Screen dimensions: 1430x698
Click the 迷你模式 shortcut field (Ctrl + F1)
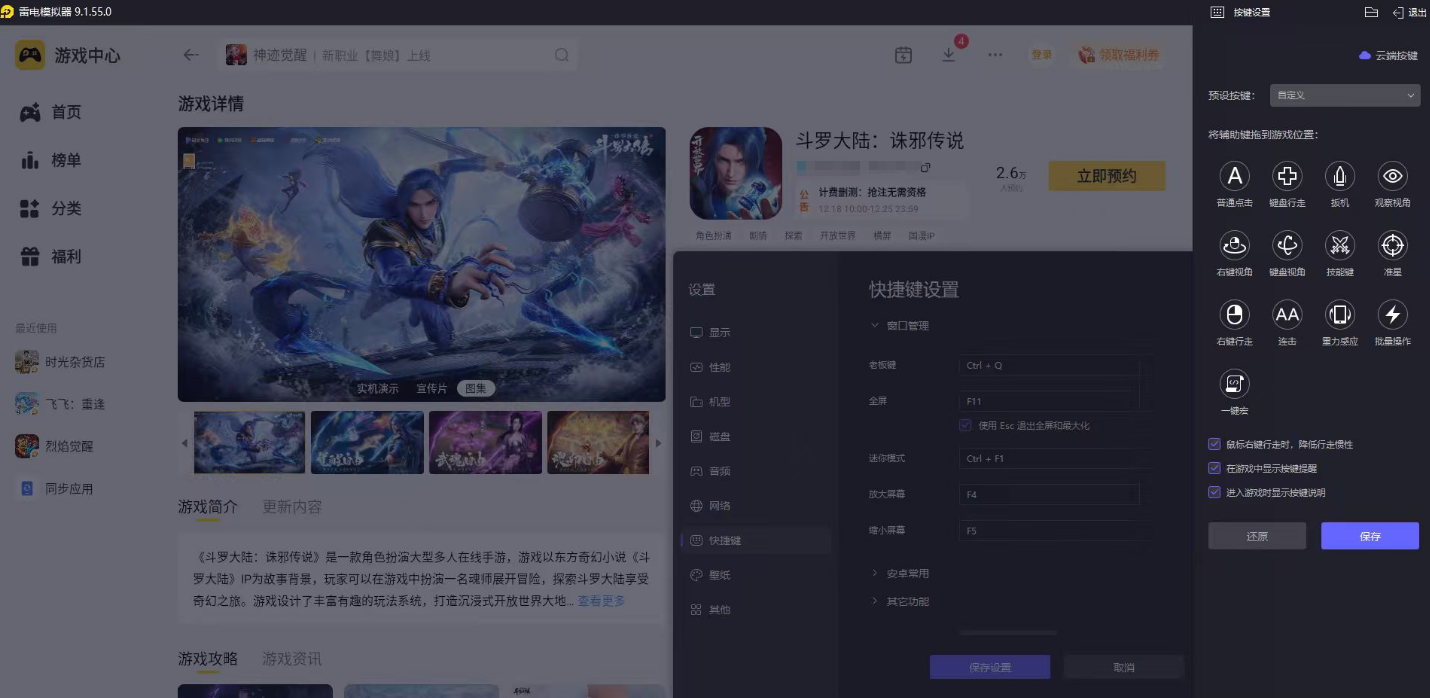(x=1048, y=459)
